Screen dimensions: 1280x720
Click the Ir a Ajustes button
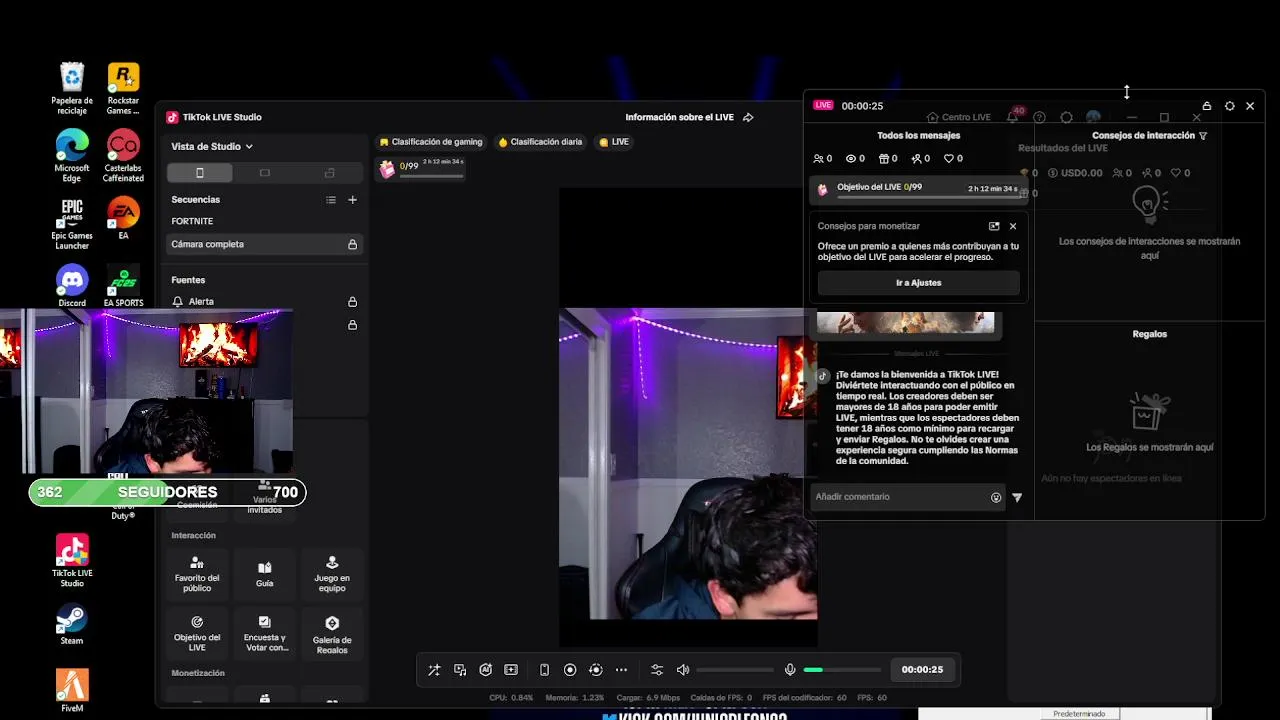click(x=919, y=283)
